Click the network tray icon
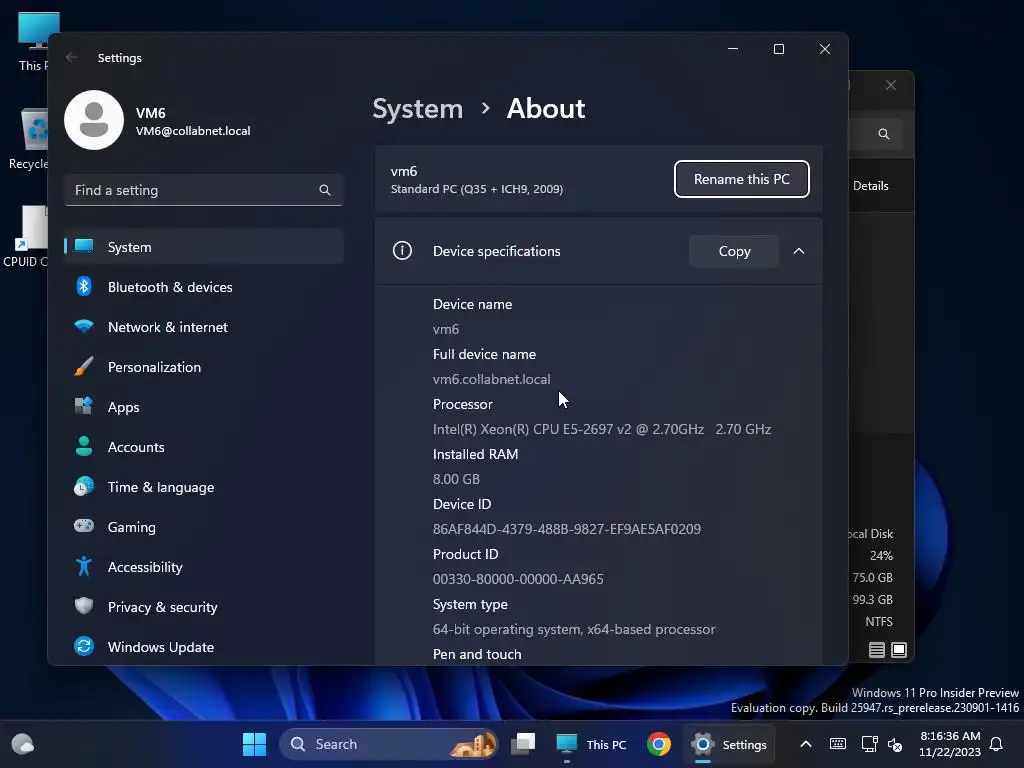The height and width of the screenshot is (768, 1024). (869, 744)
